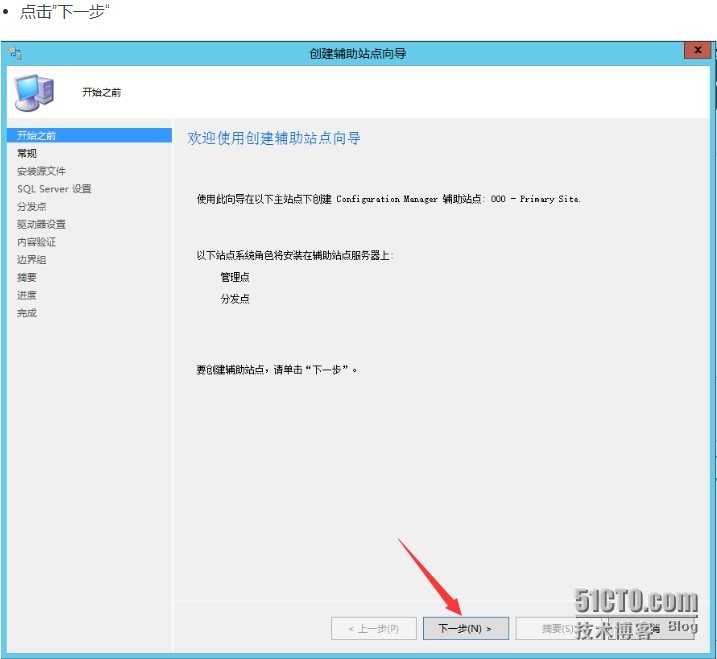The height and width of the screenshot is (659, 717).
Task: Click the wizard title bar icon
Action: [x=16, y=54]
